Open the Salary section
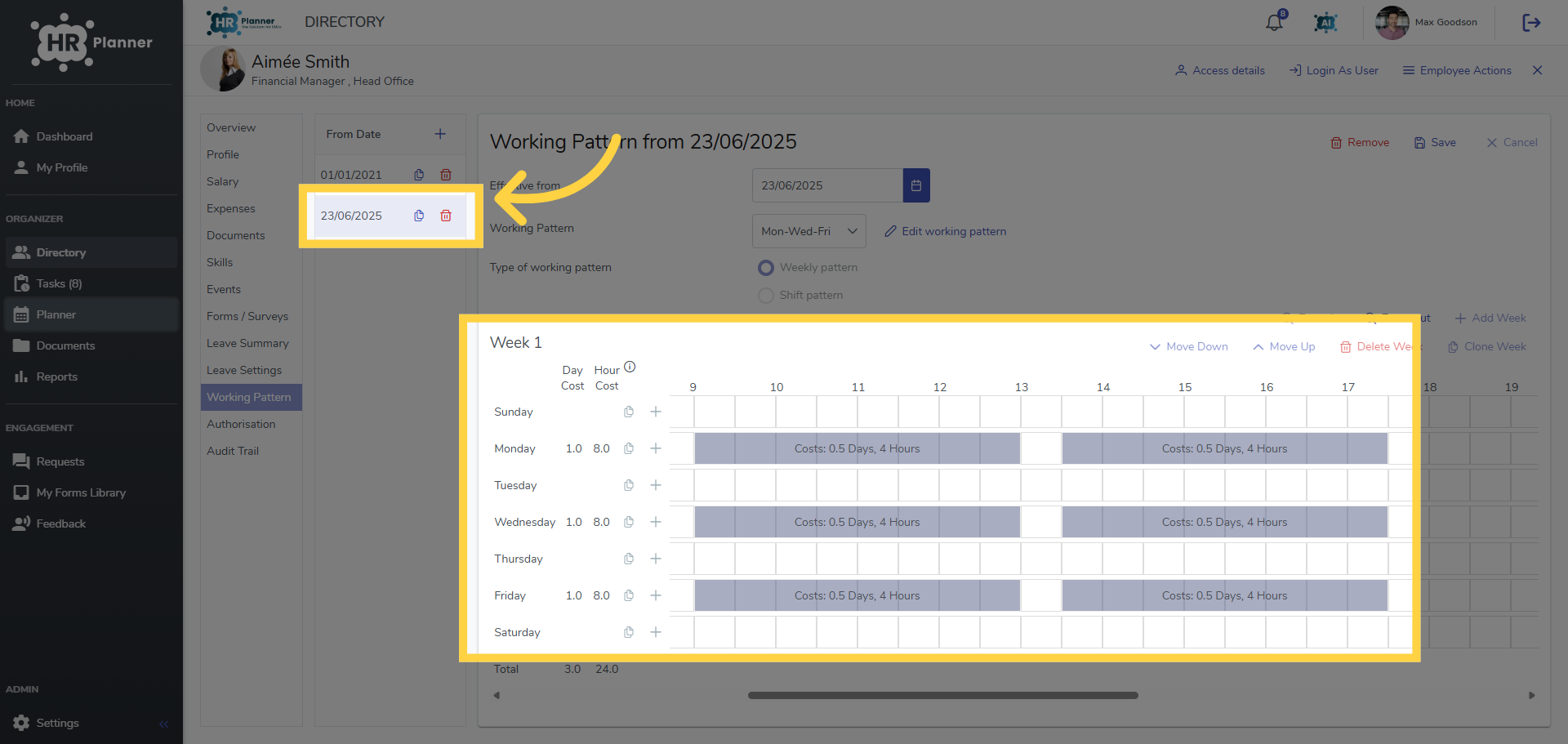 coord(223,181)
